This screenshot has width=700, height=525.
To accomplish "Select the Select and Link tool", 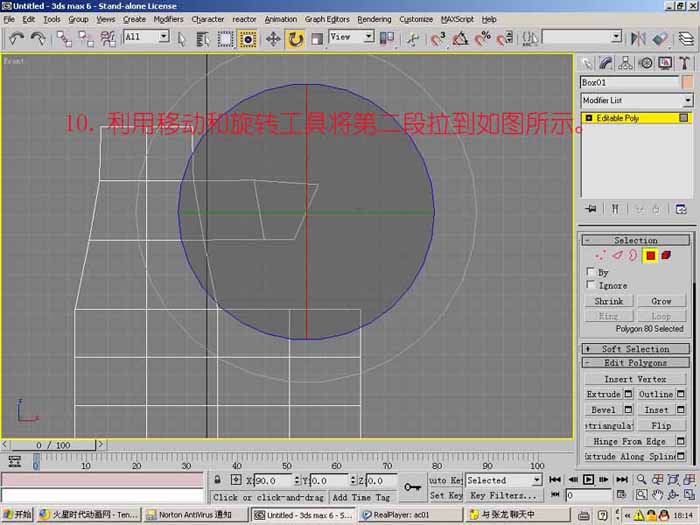I will tap(64, 39).
